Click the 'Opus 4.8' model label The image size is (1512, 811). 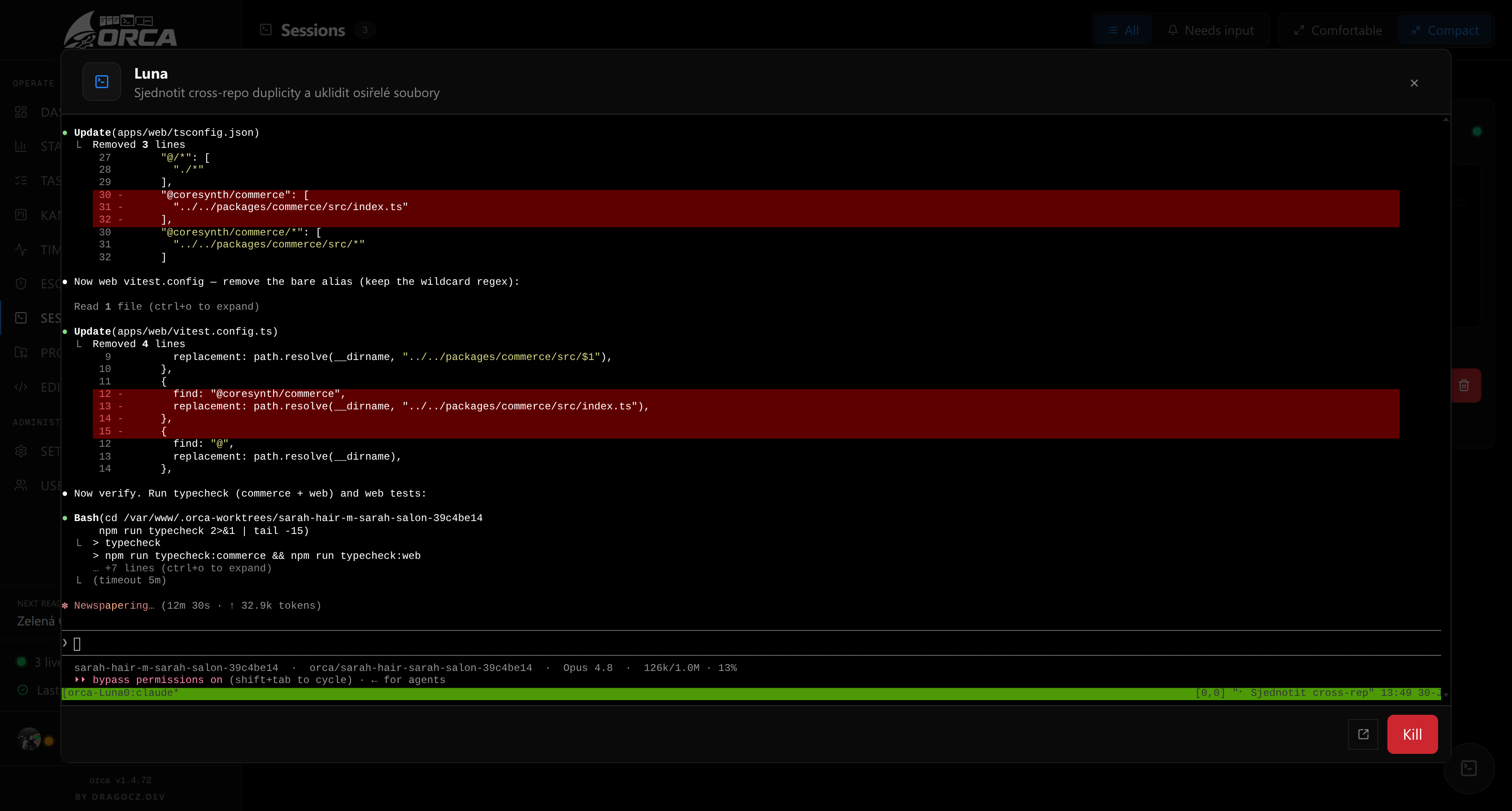[588, 668]
